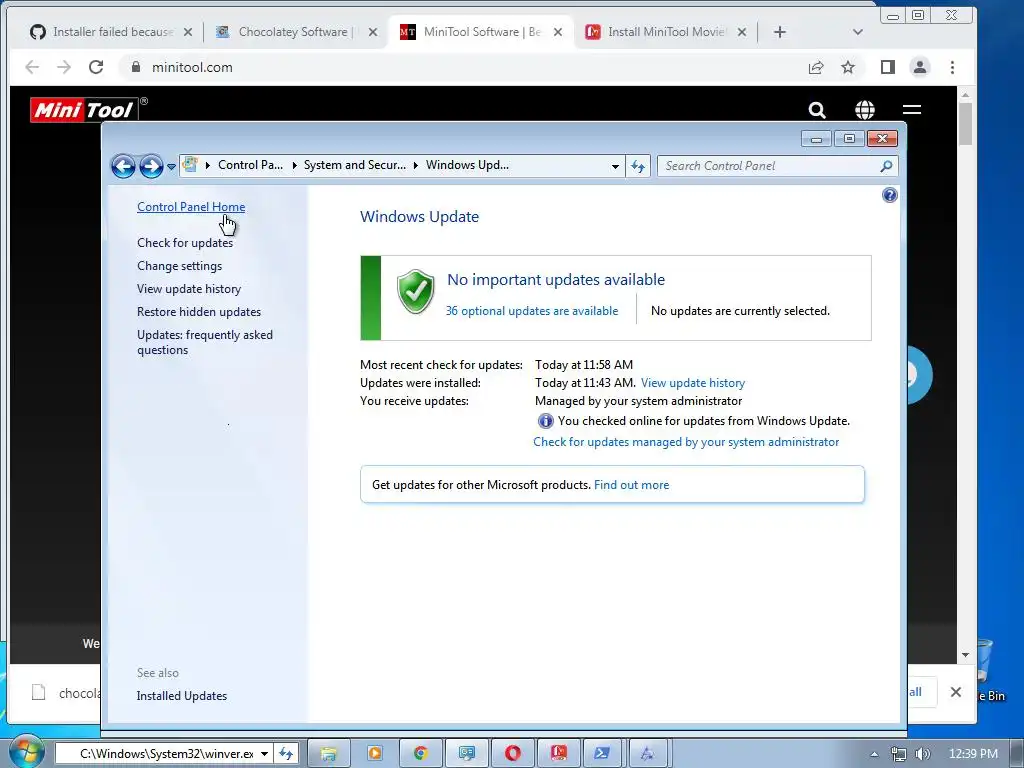Go forward in Control Panel navigation

pos(151,167)
